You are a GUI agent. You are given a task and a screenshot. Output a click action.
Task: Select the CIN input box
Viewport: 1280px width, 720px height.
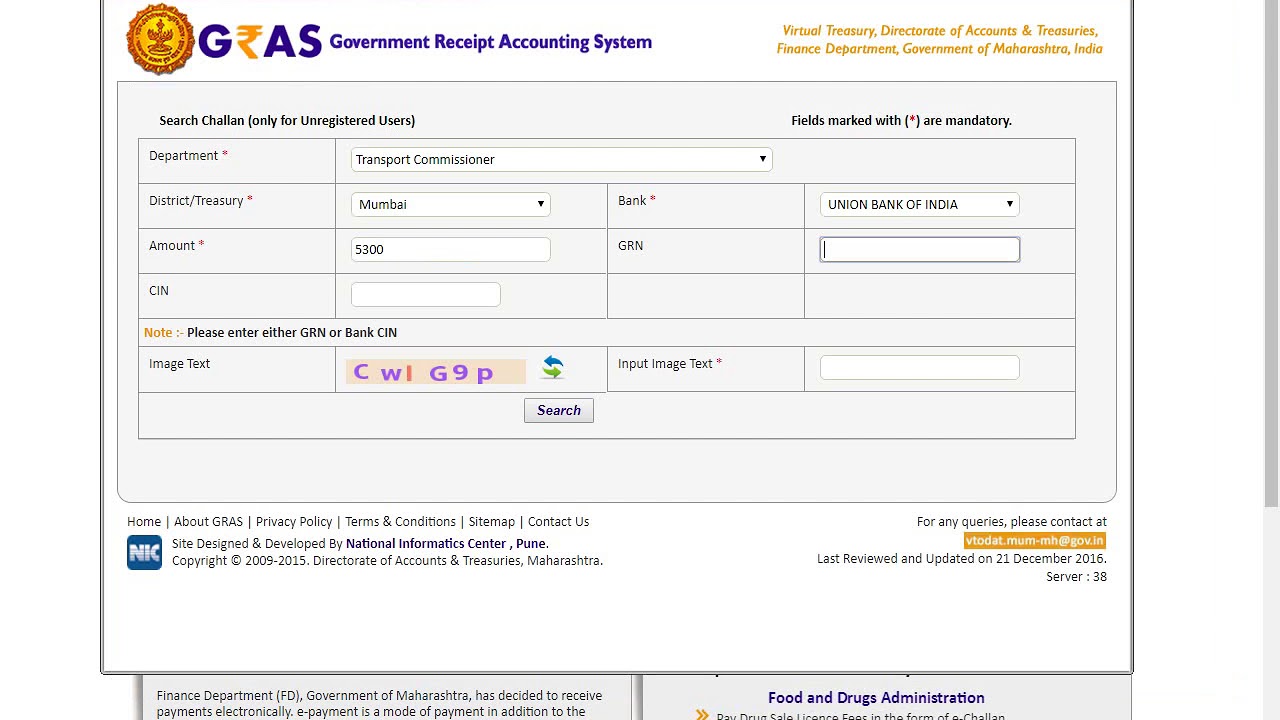[425, 294]
